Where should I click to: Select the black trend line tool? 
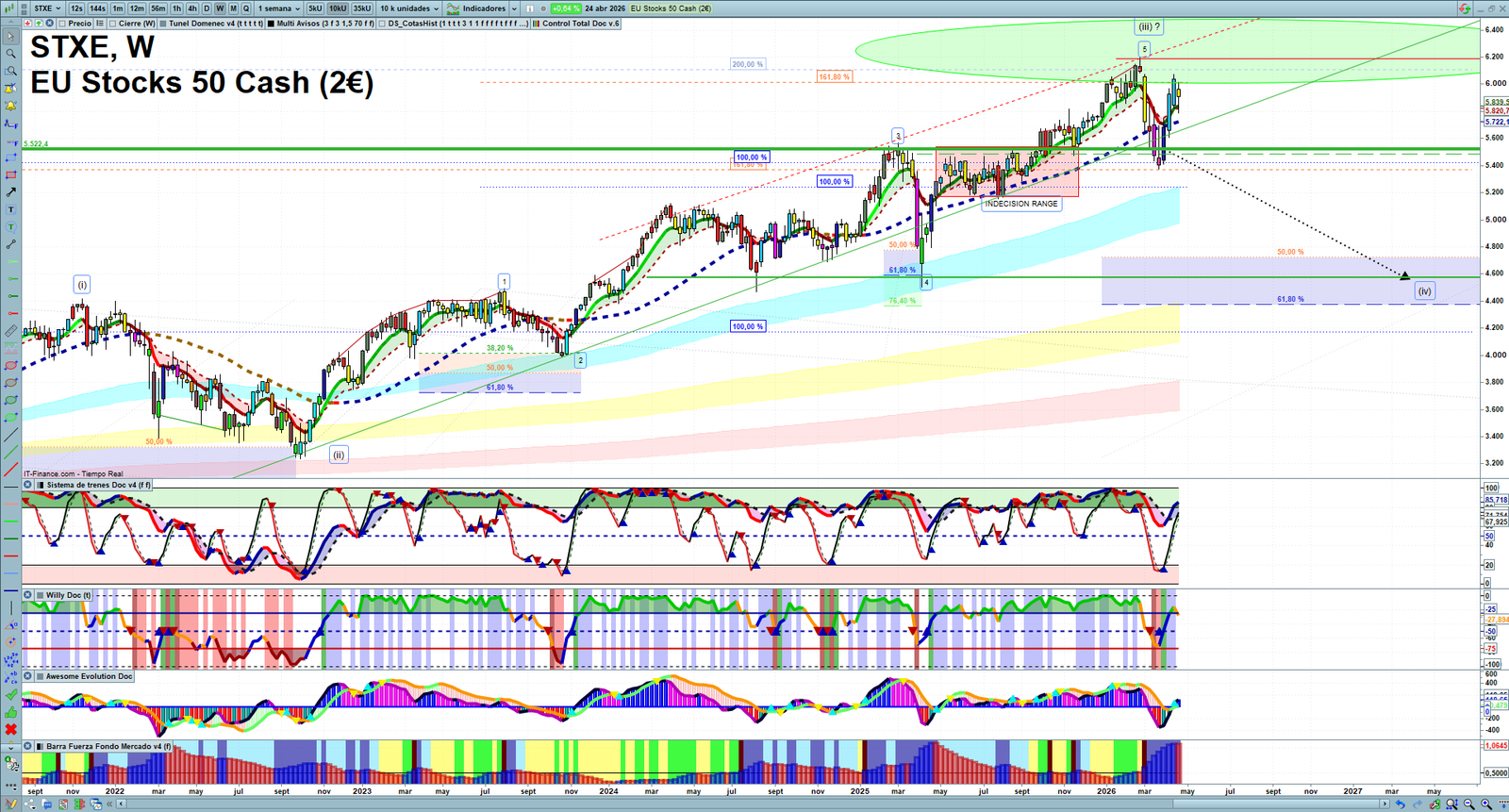coord(10,435)
